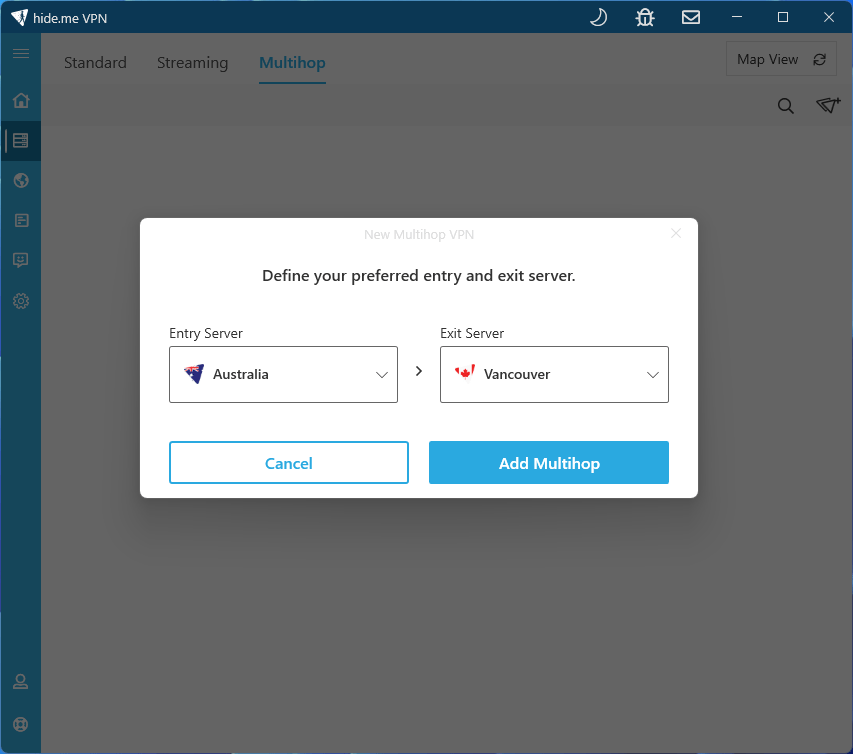Open the account profile sidebar icon
853x754 pixels.
21,681
